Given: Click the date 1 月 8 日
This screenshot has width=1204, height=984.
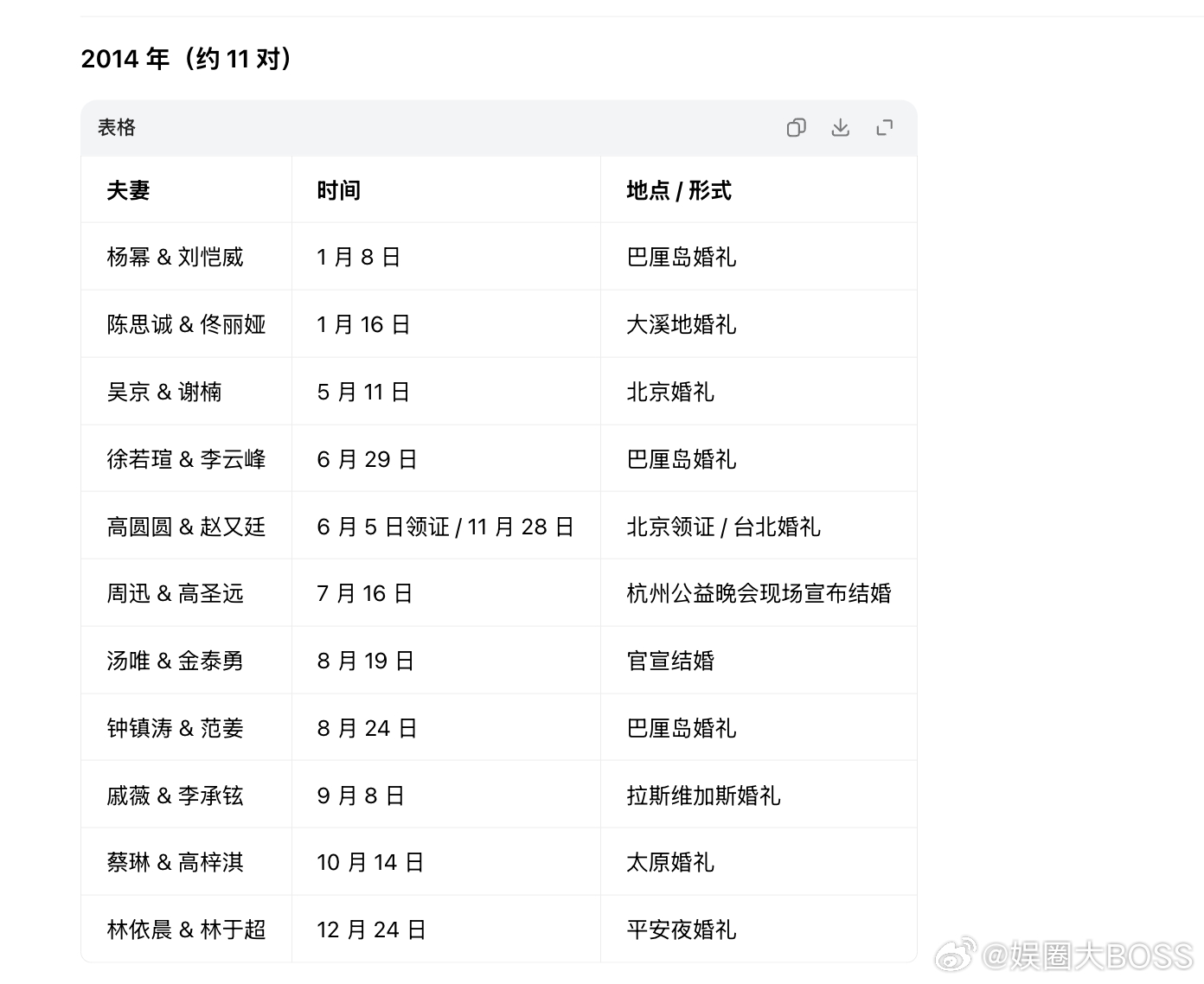Looking at the screenshot, I should [358, 257].
